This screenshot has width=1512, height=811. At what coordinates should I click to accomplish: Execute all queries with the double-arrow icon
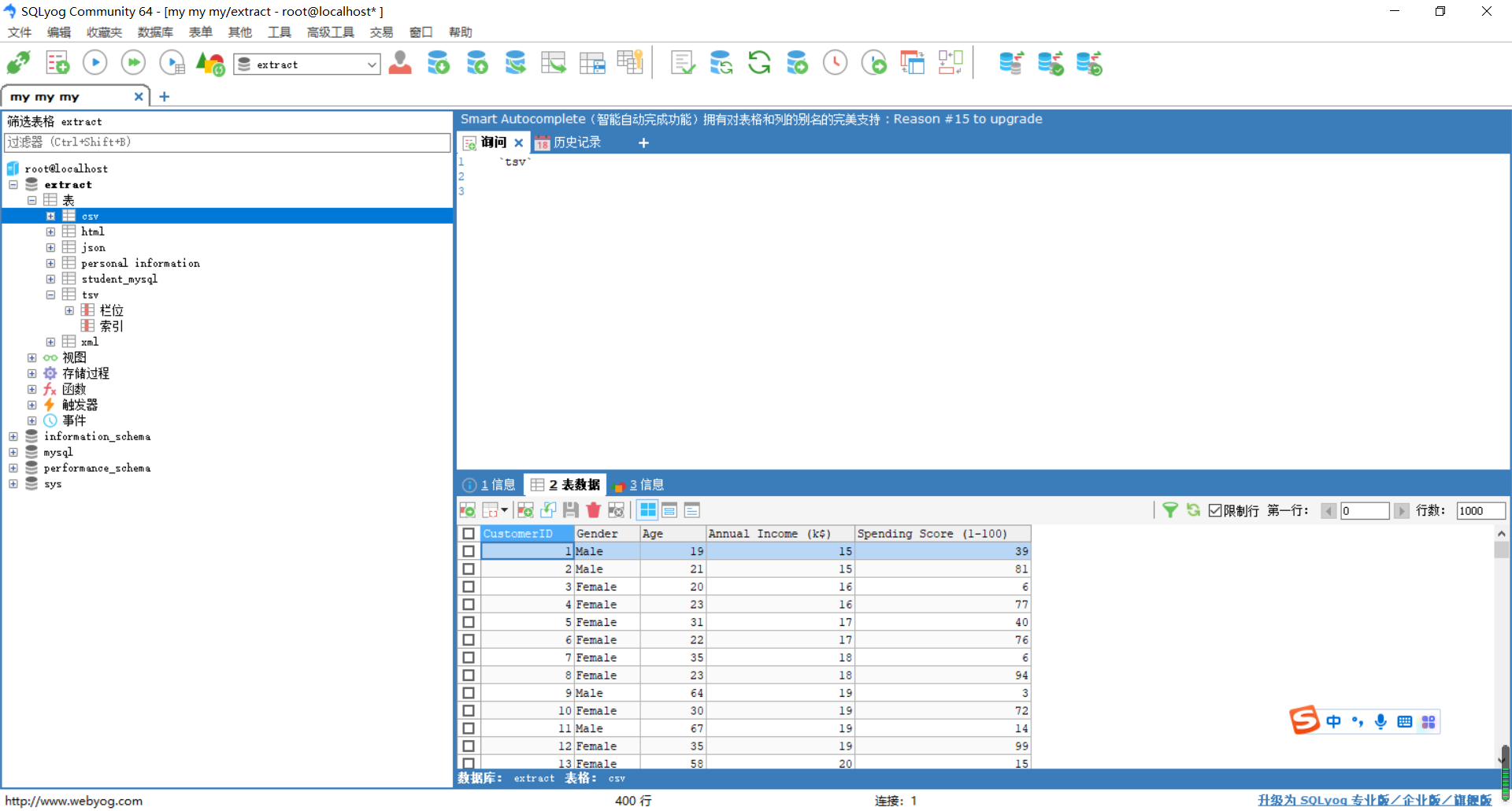[x=133, y=63]
